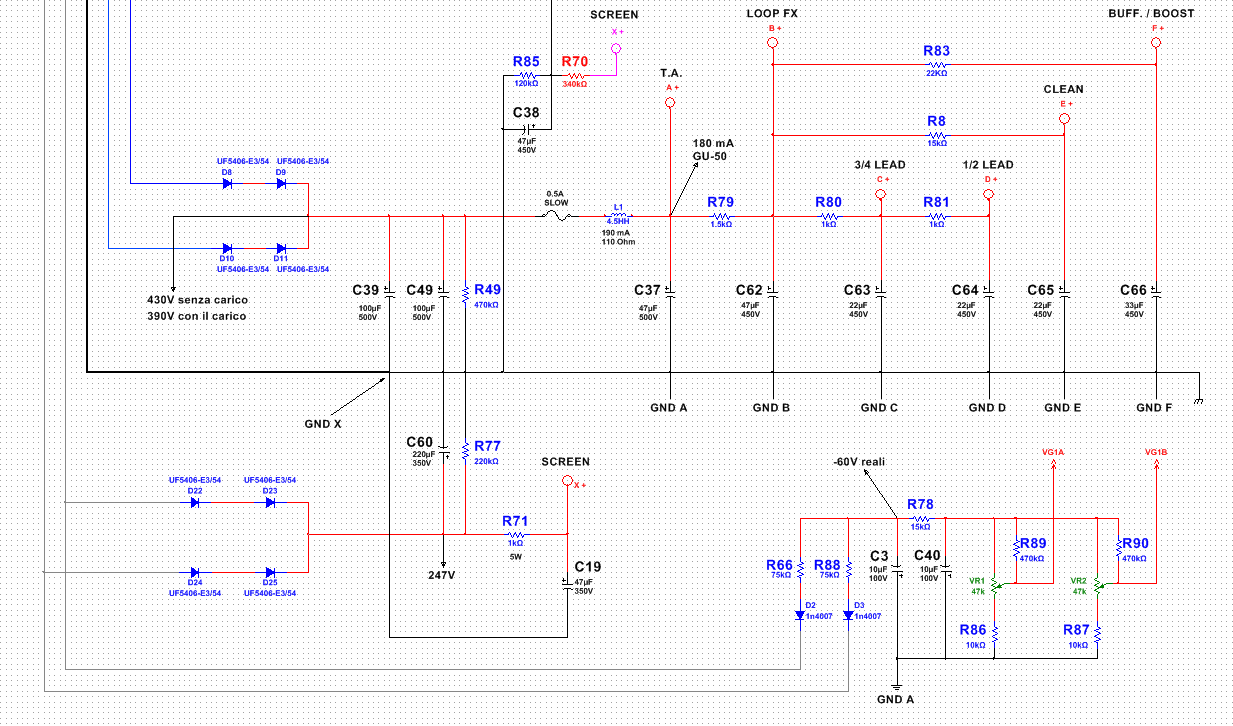This screenshot has width=1233, height=726.
Task: Click the LOOP FX B+ terminal
Action: [772, 43]
